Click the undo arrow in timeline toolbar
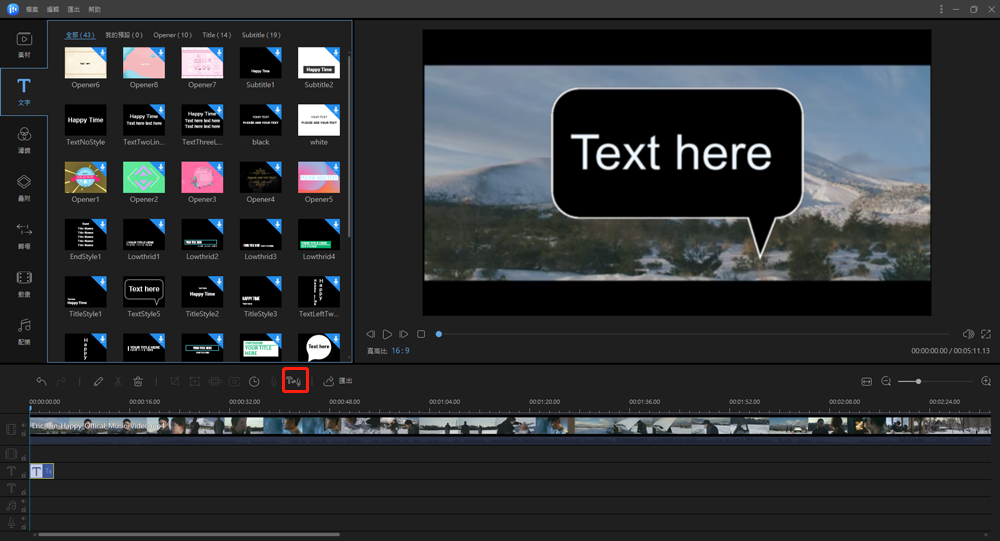The height and width of the screenshot is (541, 1000). [x=41, y=382]
